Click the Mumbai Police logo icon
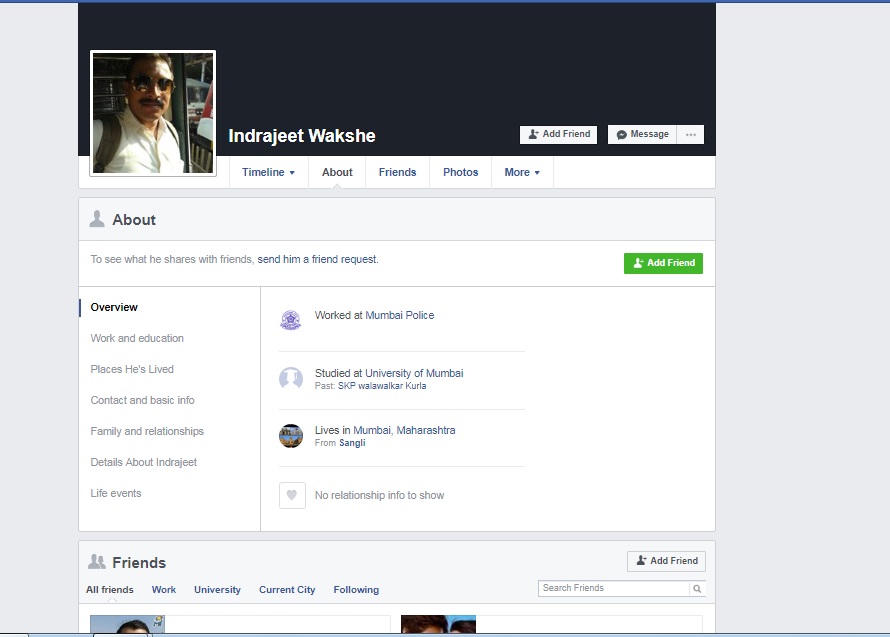The height and width of the screenshot is (637, 890). (290, 320)
